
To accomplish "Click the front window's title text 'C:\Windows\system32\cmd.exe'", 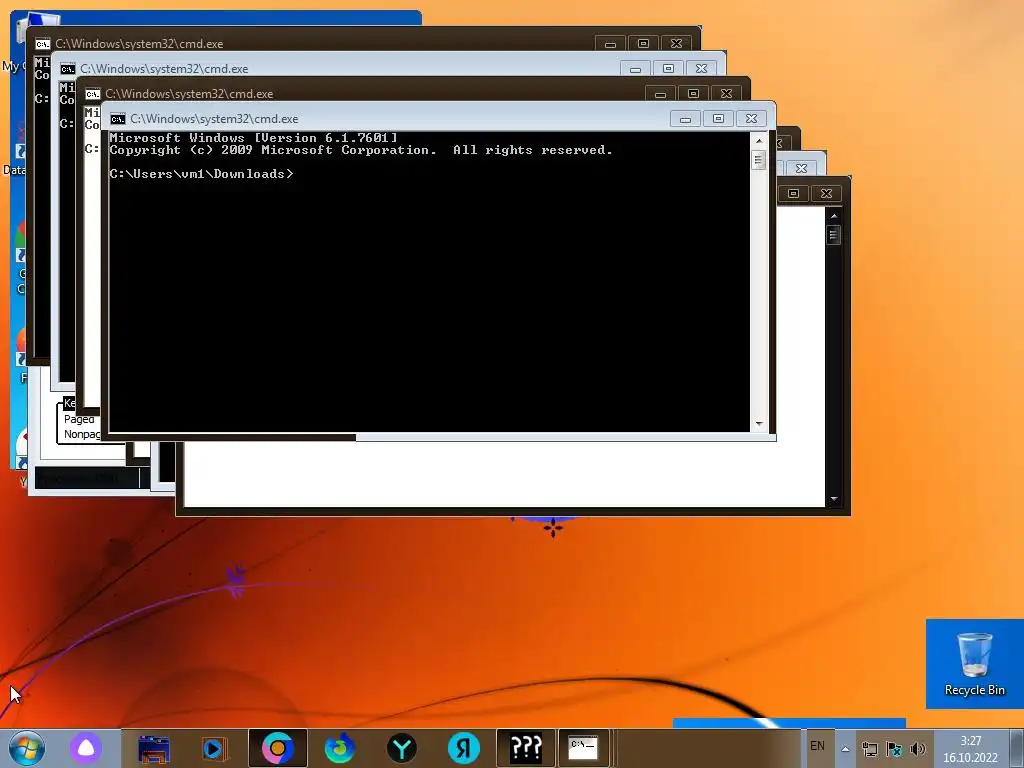I will coord(214,119).
